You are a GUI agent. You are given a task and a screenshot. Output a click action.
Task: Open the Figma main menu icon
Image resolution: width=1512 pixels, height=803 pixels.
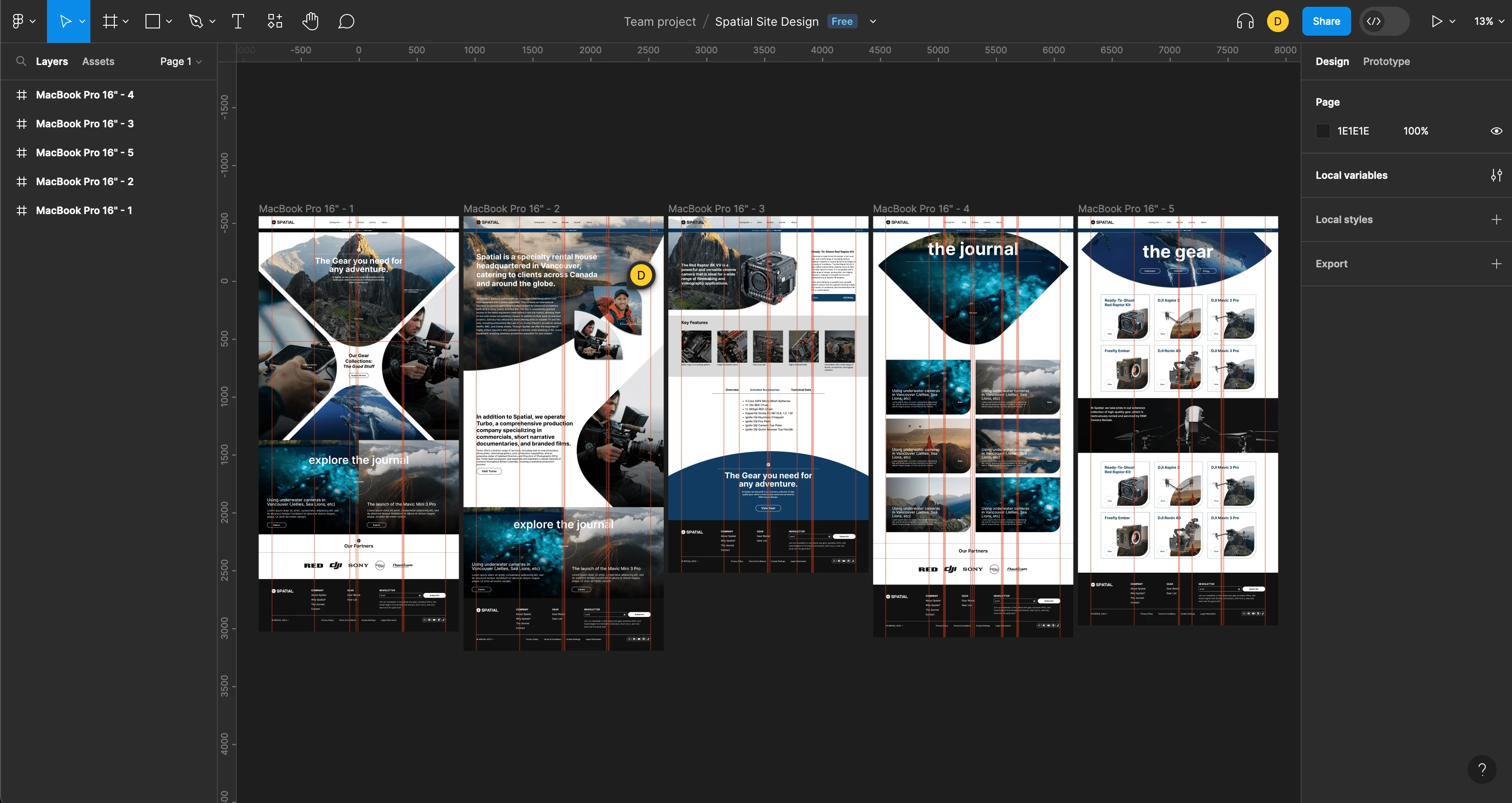[18, 22]
